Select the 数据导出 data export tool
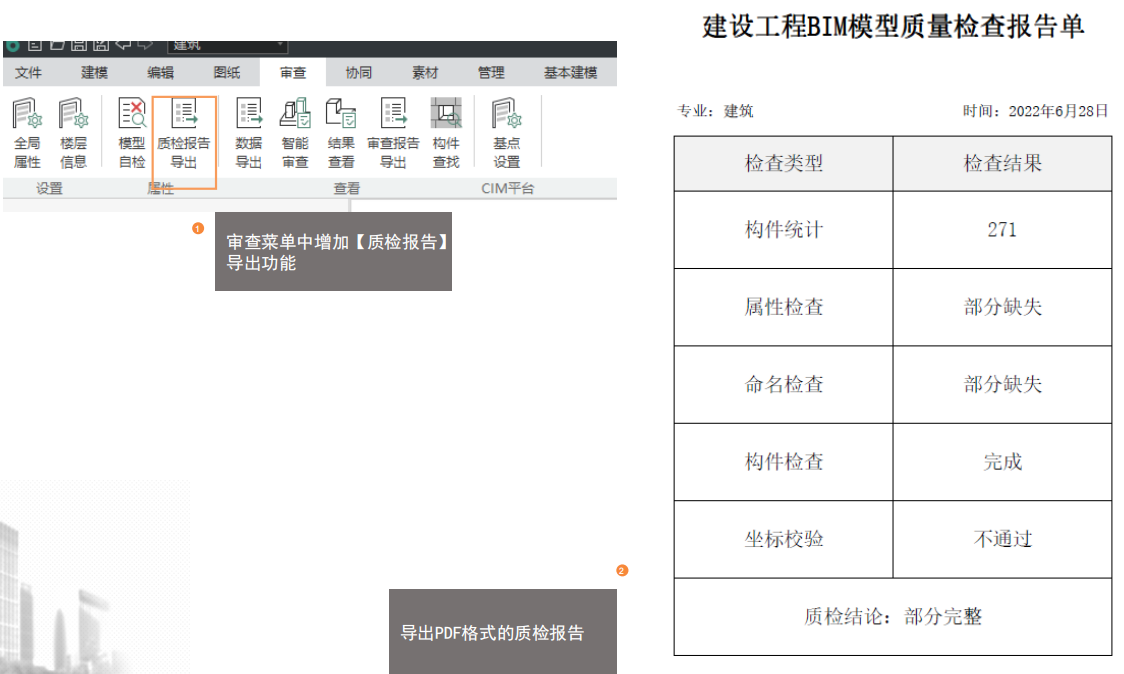Image resolution: width=1124 pixels, height=674 pixels. 248,132
